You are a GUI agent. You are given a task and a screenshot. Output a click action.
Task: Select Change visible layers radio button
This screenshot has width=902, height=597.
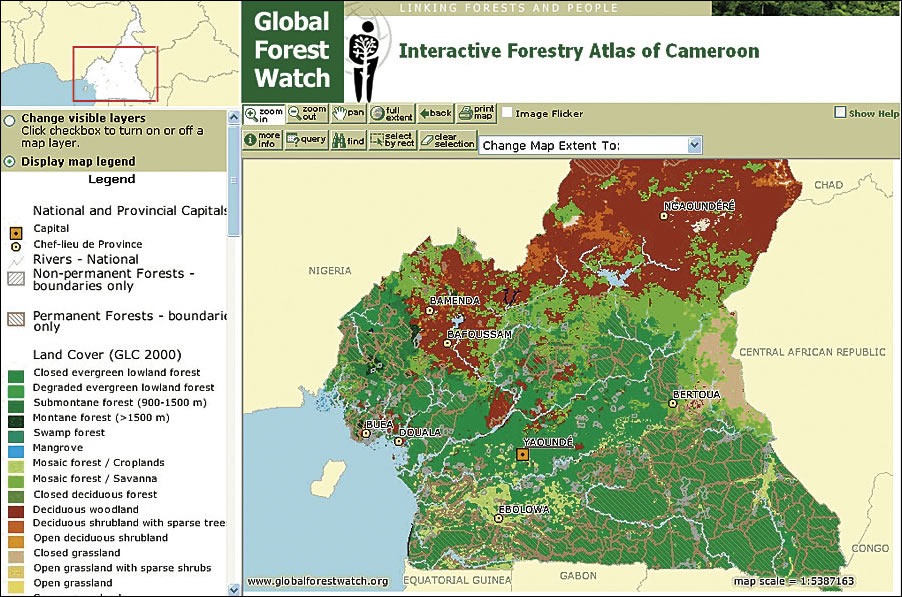(x=9, y=120)
